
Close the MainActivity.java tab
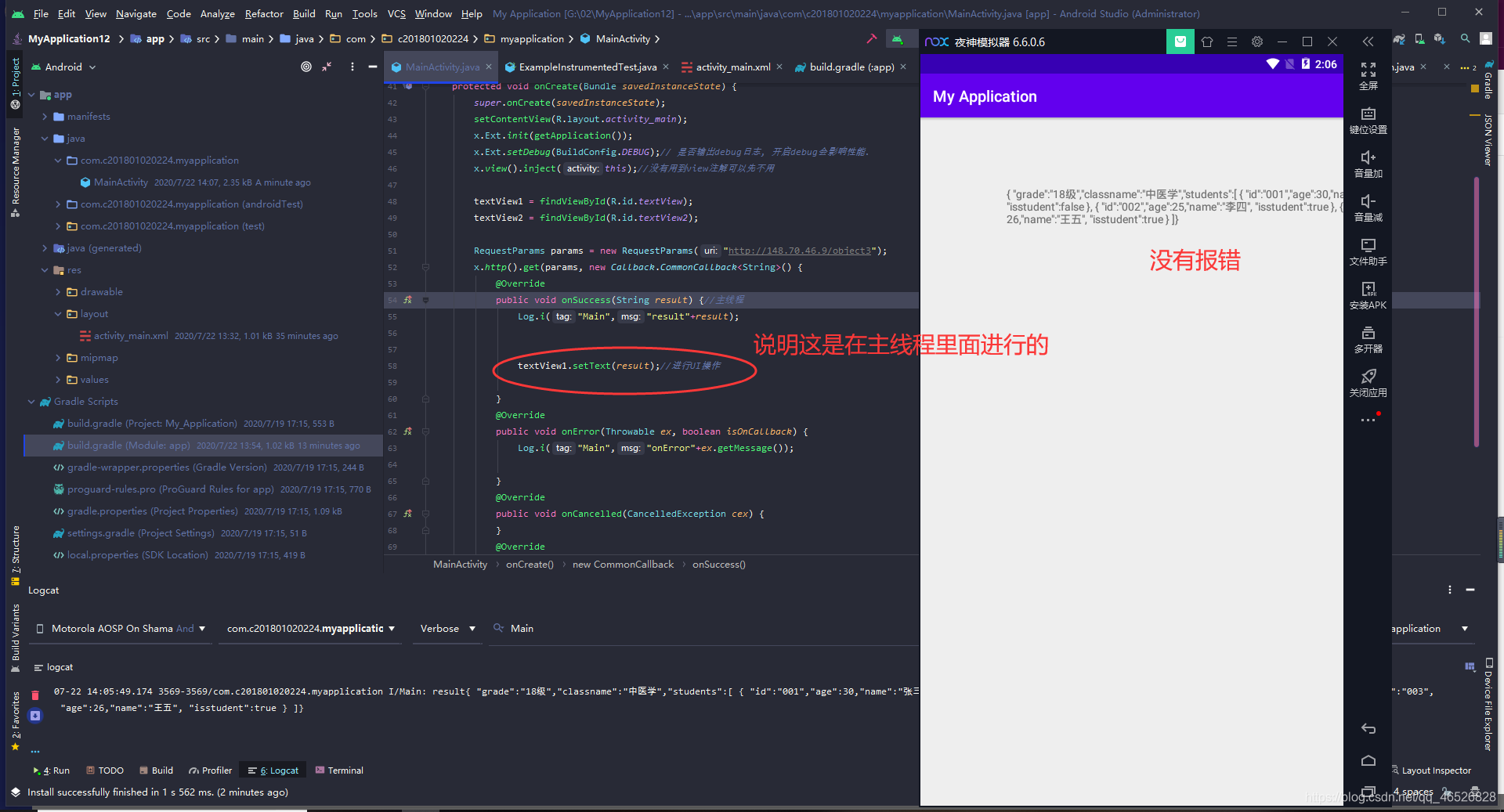(x=489, y=67)
